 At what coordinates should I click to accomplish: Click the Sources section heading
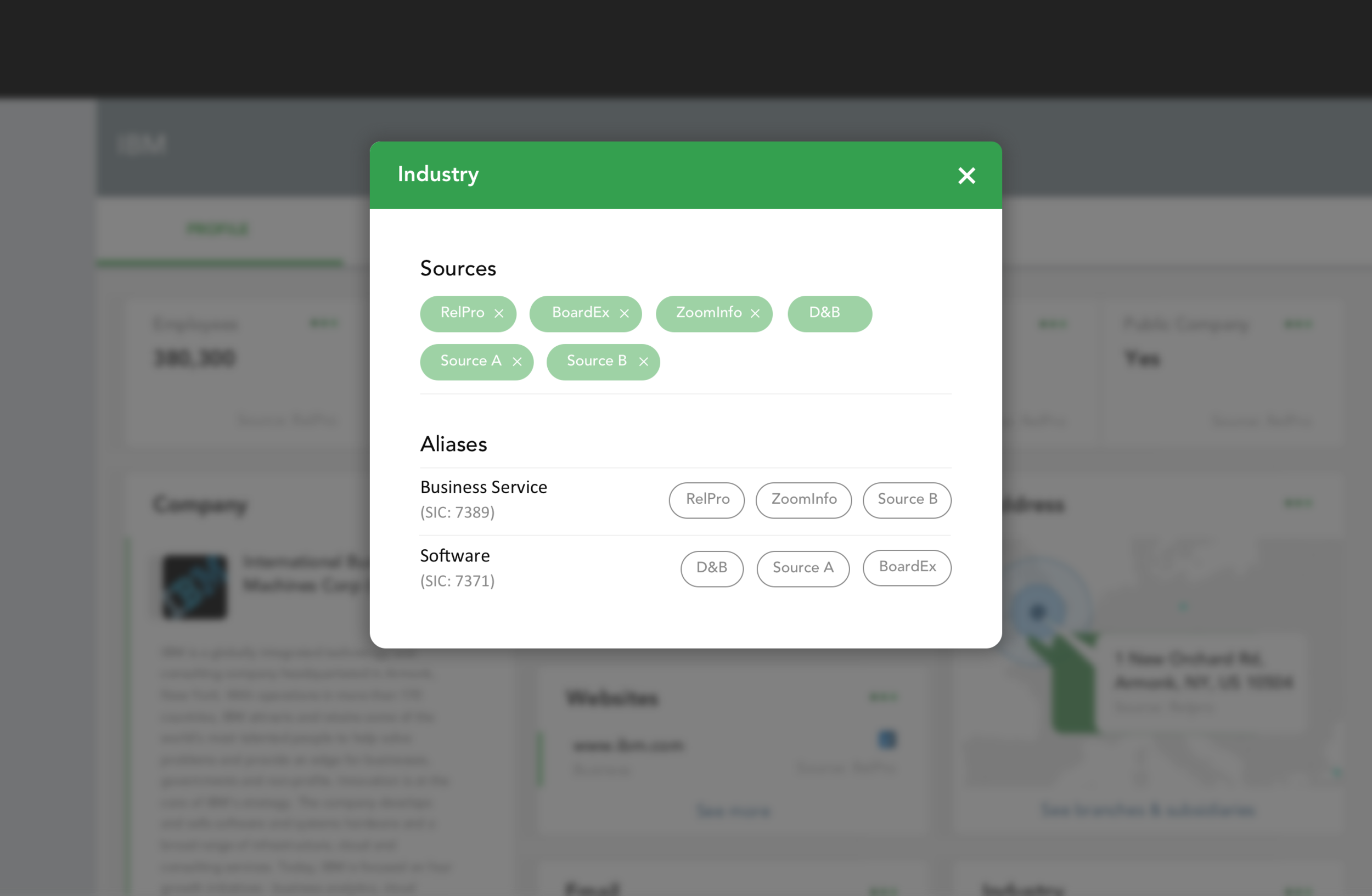pyautogui.click(x=458, y=268)
